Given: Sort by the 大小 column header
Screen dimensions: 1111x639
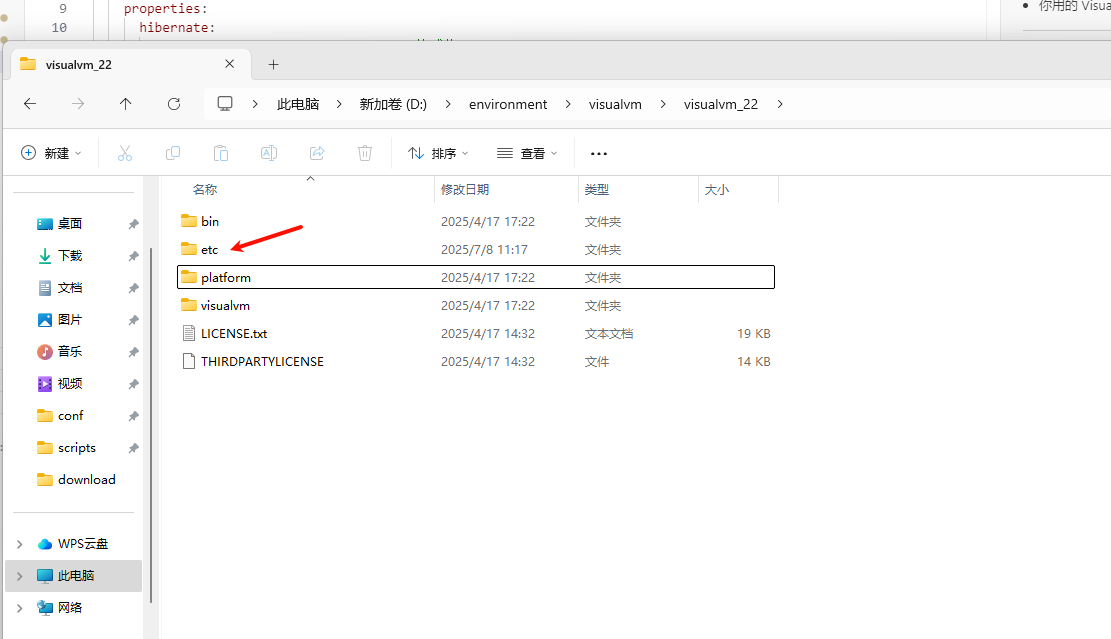Looking at the screenshot, I should (x=716, y=190).
